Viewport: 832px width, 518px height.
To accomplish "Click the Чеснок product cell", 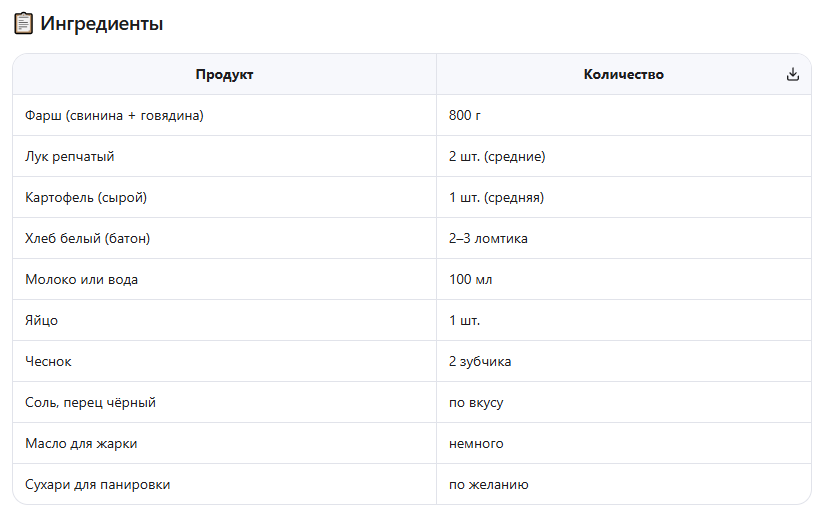I will [x=48, y=362].
